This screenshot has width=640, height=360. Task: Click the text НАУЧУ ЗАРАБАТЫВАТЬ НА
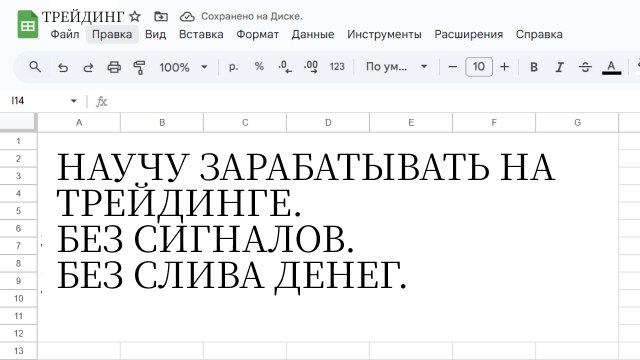pyautogui.click(x=306, y=167)
